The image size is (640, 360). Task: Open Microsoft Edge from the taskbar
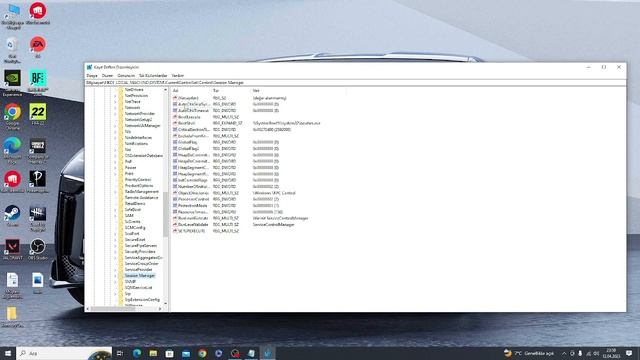tap(137, 353)
